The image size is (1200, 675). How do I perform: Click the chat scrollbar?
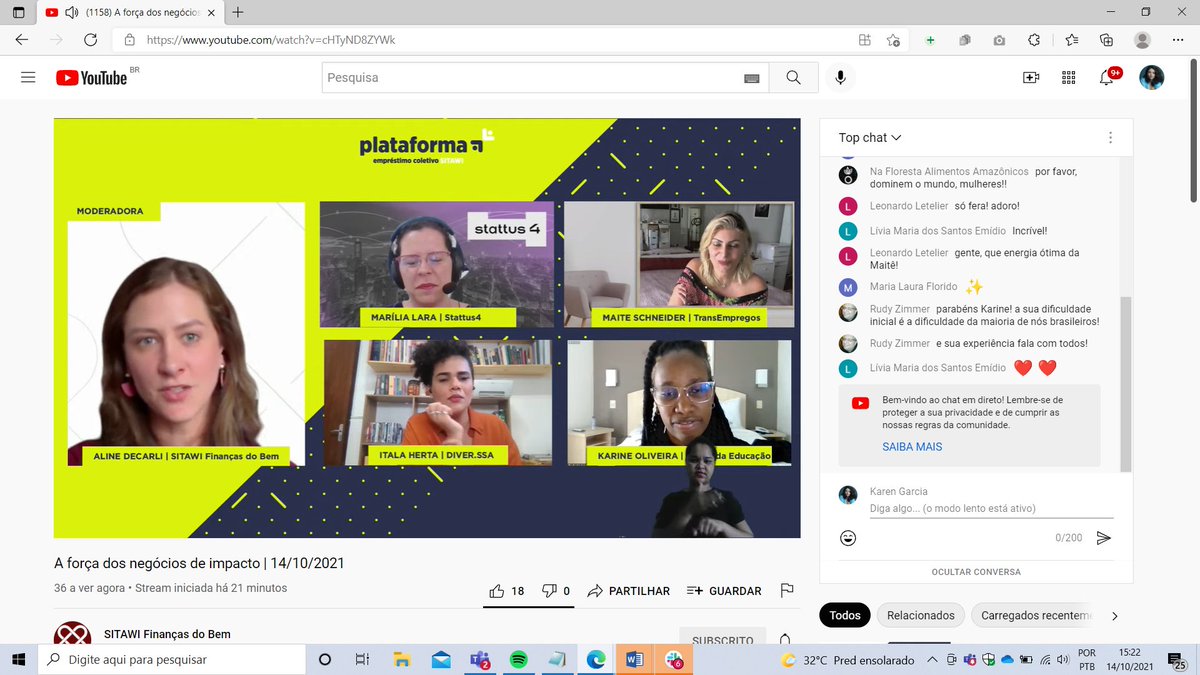(1125, 383)
